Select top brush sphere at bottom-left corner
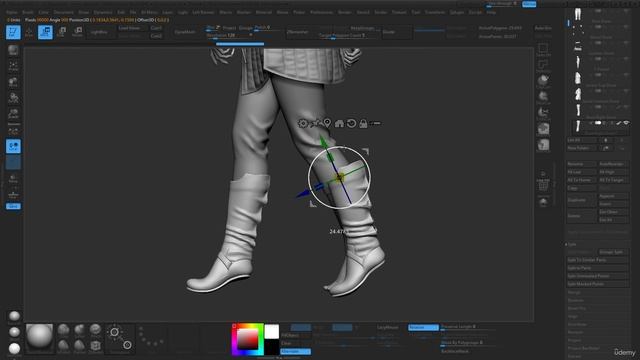The height and width of the screenshot is (360, 640). [14, 316]
